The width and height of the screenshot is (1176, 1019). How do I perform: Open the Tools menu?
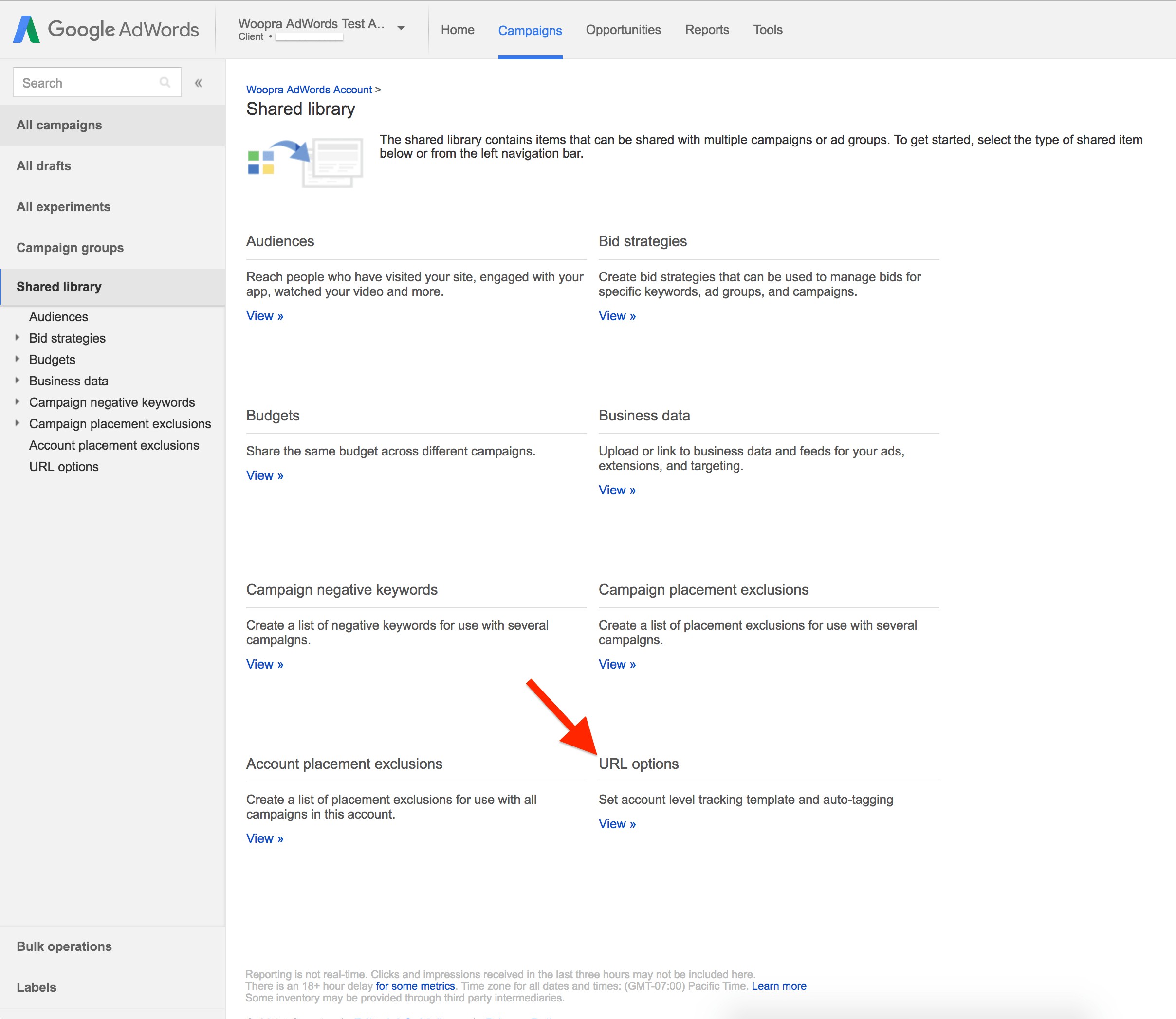pyautogui.click(x=767, y=30)
